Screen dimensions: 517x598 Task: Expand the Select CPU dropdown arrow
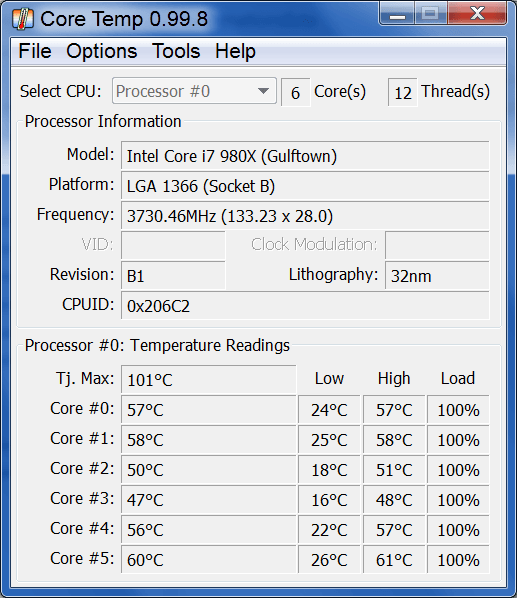point(263,91)
